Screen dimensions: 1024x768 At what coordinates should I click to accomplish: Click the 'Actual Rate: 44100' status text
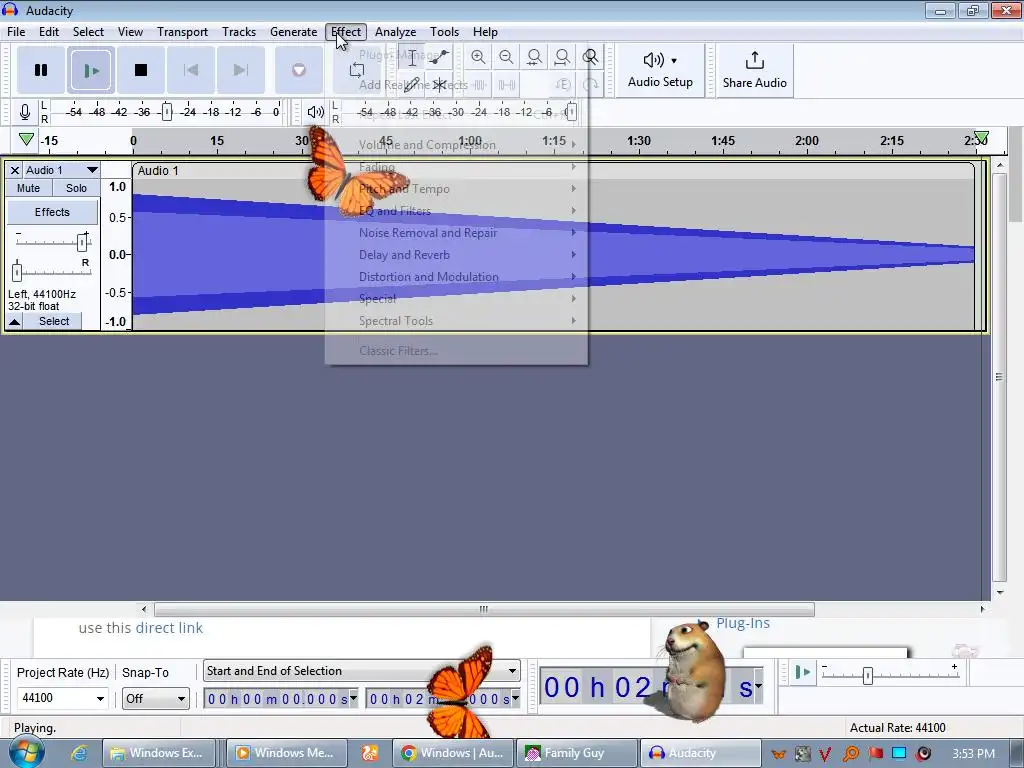tap(897, 728)
